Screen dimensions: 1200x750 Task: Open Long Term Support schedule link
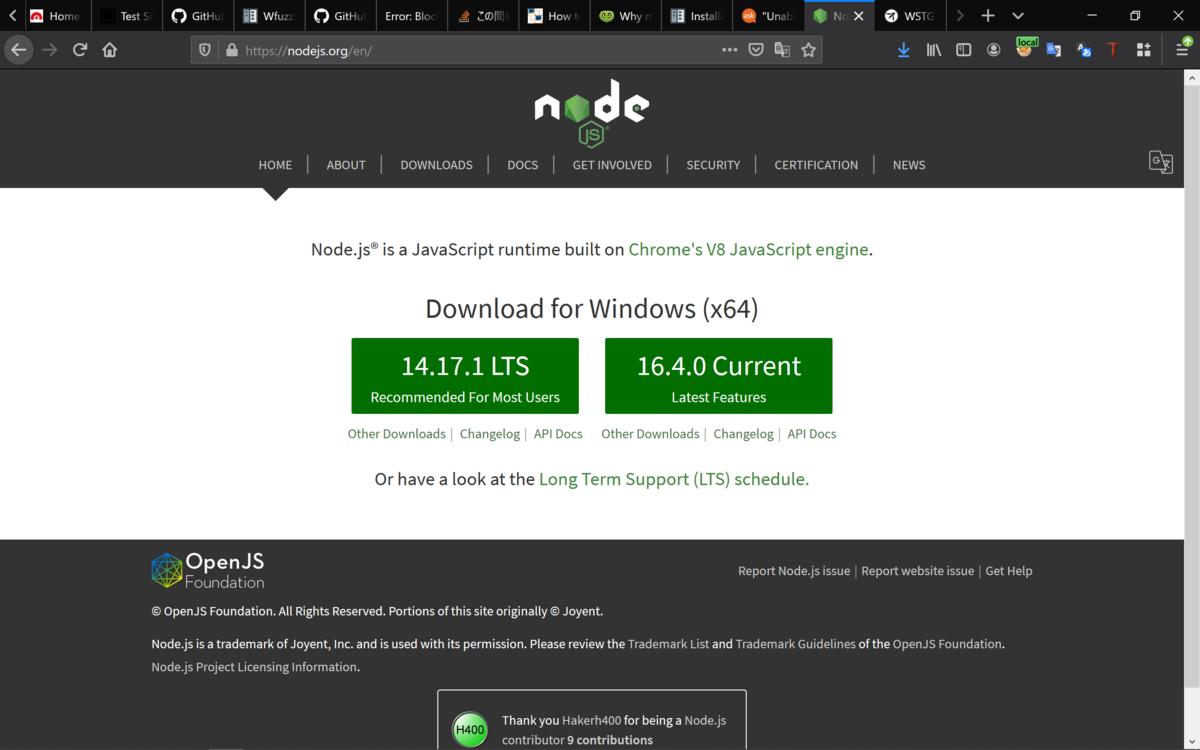pos(674,479)
